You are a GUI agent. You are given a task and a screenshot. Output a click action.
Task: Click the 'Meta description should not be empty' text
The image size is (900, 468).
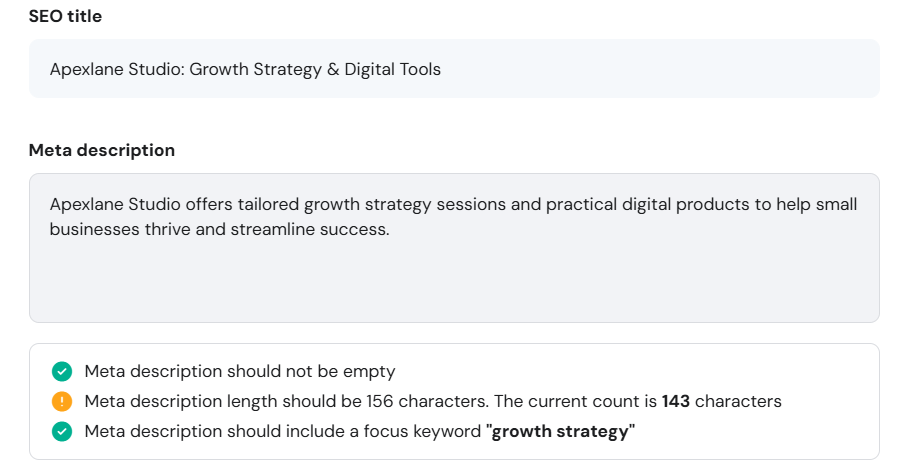[x=240, y=372]
